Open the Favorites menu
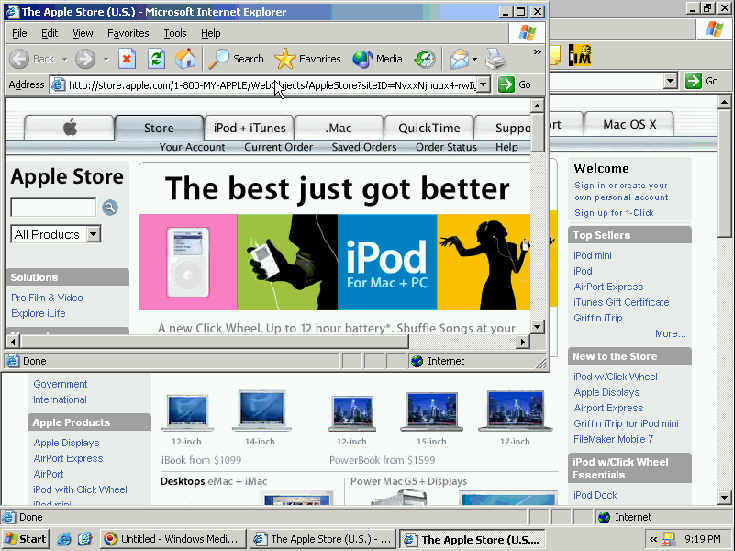 pyautogui.click(x=128, y=33)
